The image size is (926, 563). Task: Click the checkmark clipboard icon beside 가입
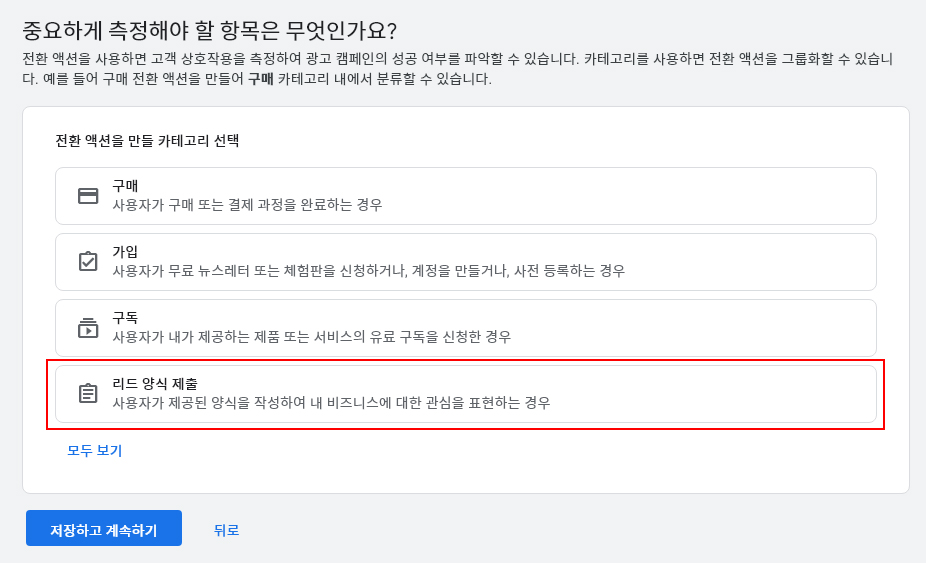[88, 262]
